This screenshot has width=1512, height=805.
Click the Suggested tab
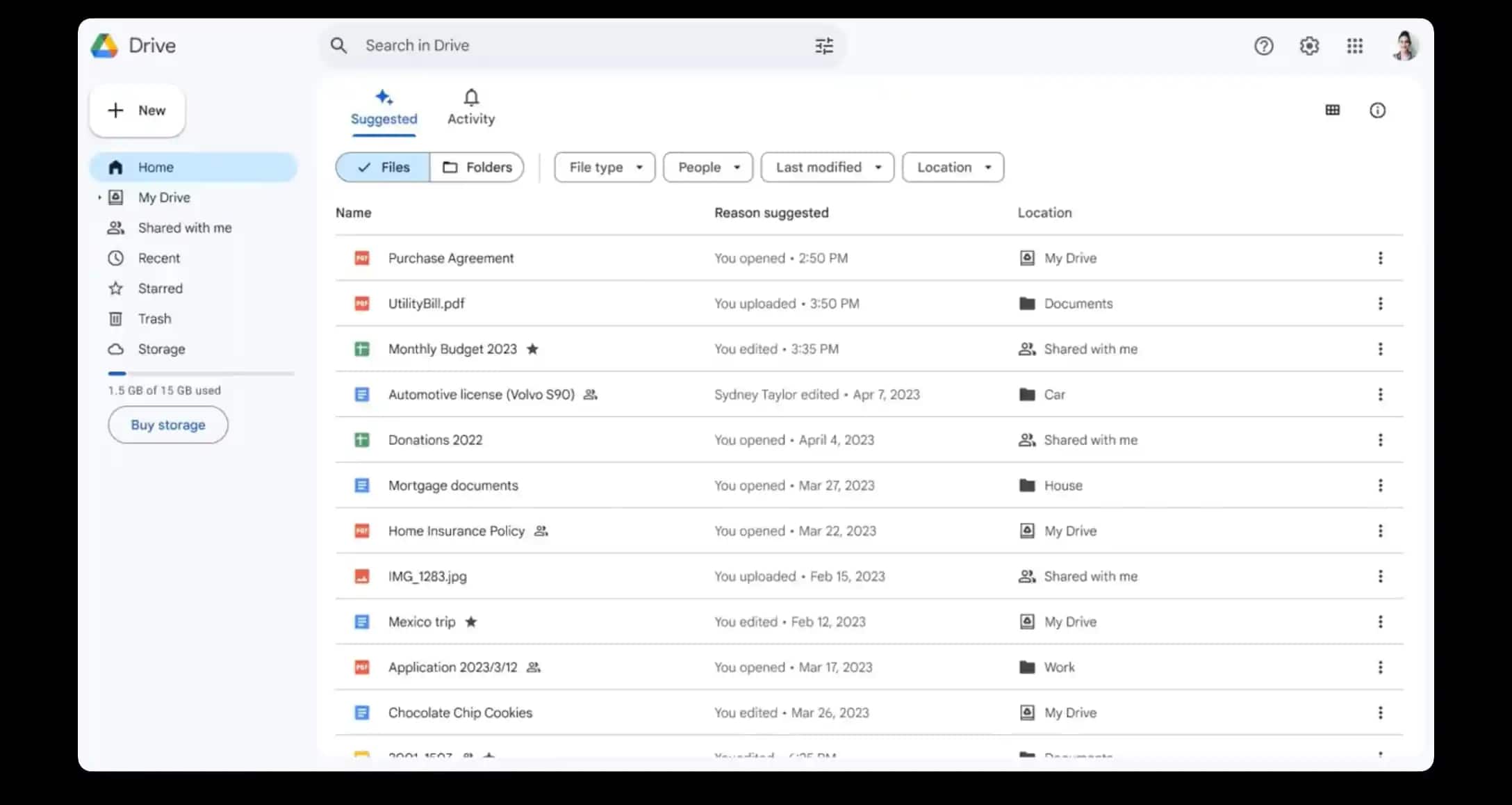point(384,107)
